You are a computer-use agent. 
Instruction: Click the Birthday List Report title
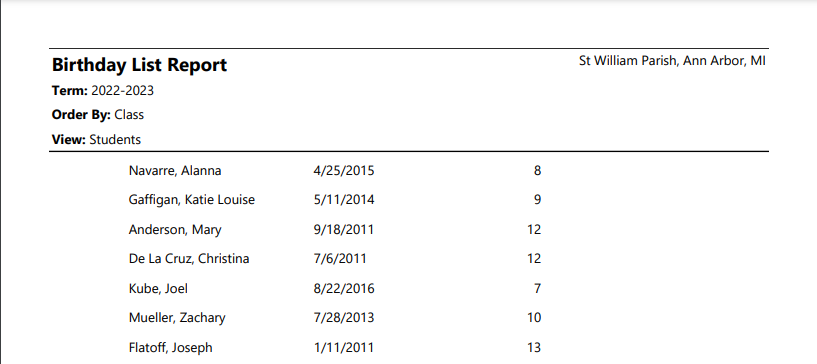click(x=140, y=65)
